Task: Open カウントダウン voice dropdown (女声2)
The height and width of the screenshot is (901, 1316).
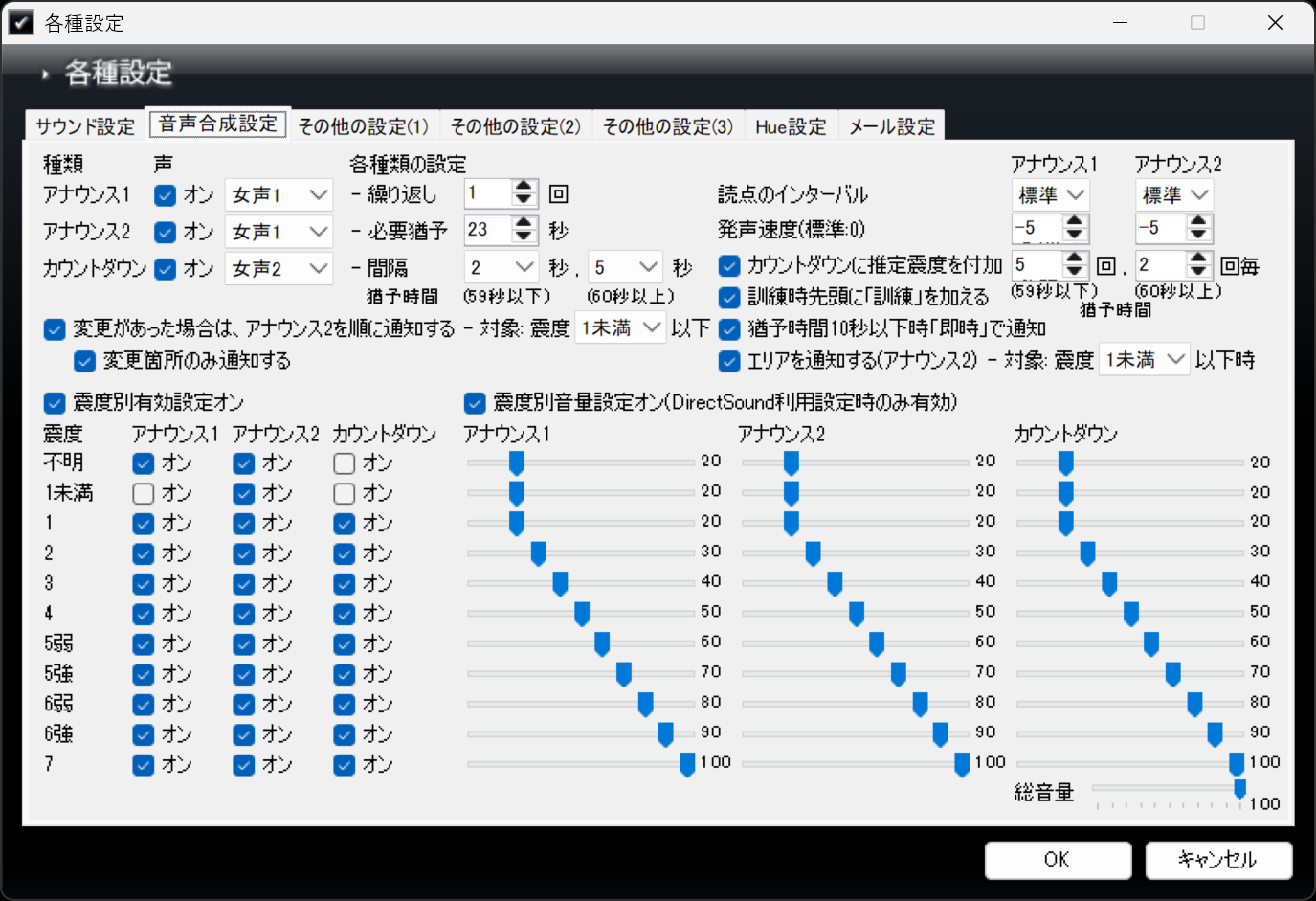Action: click(x=279, y=269)
